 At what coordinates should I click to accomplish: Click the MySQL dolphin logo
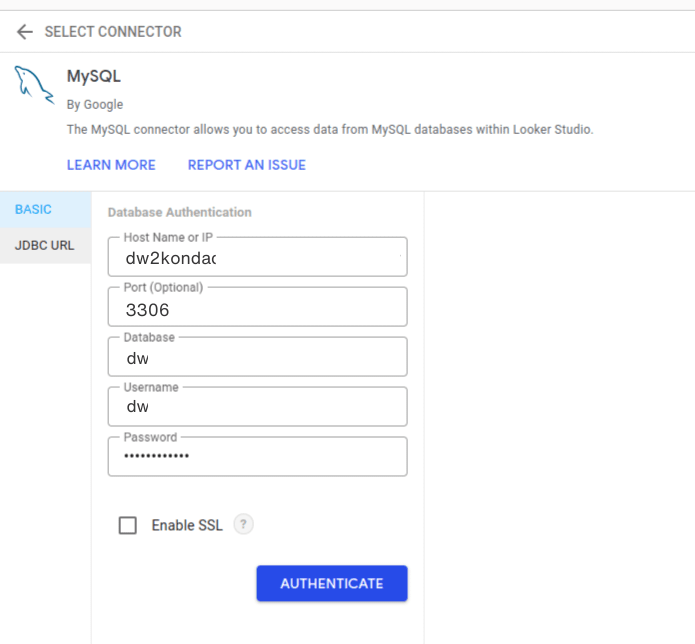tap(34, 85)
